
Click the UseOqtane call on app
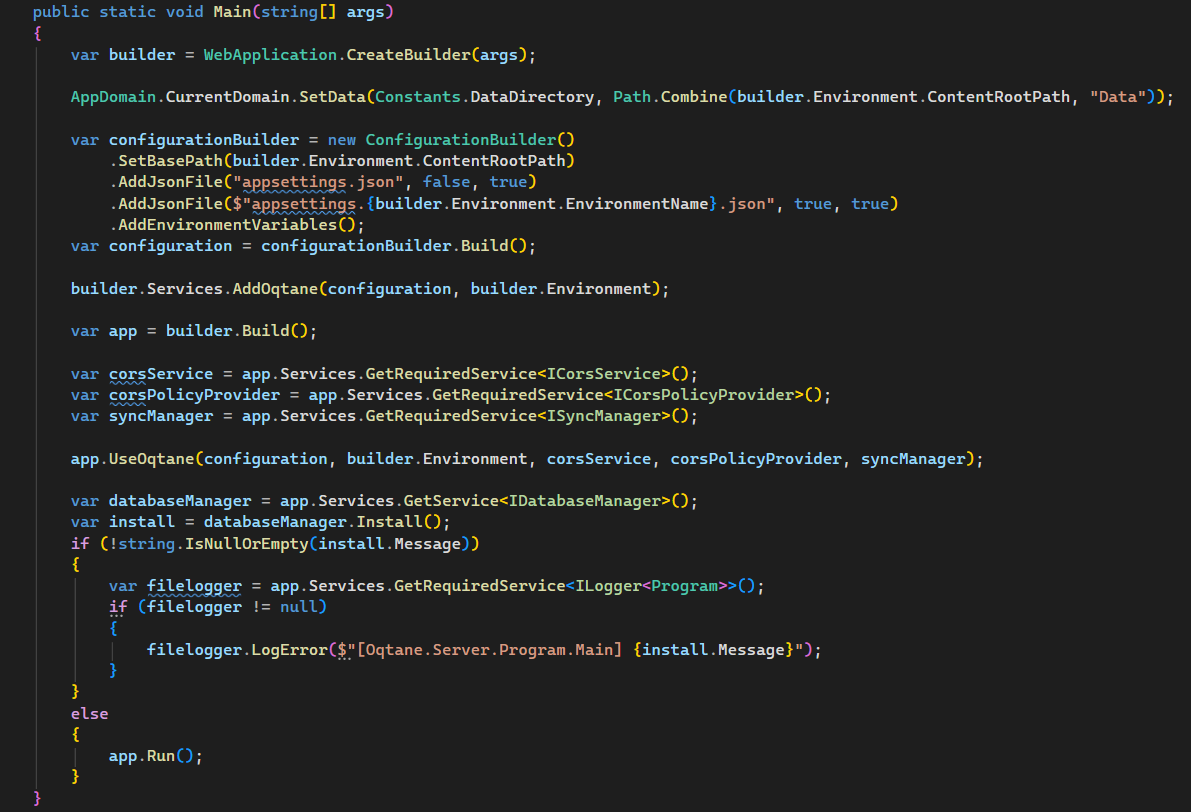[154, 458]
